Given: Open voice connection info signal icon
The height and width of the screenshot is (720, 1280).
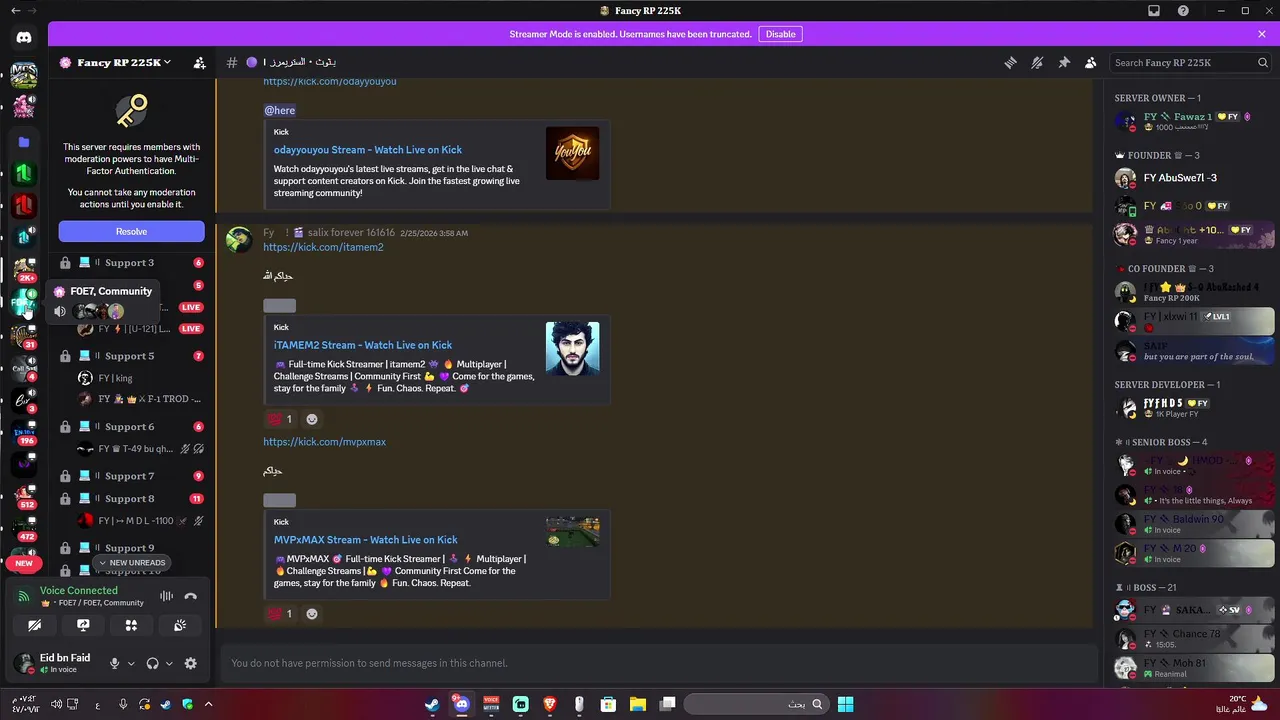Looking at the screenshot, I should (25, 596).
